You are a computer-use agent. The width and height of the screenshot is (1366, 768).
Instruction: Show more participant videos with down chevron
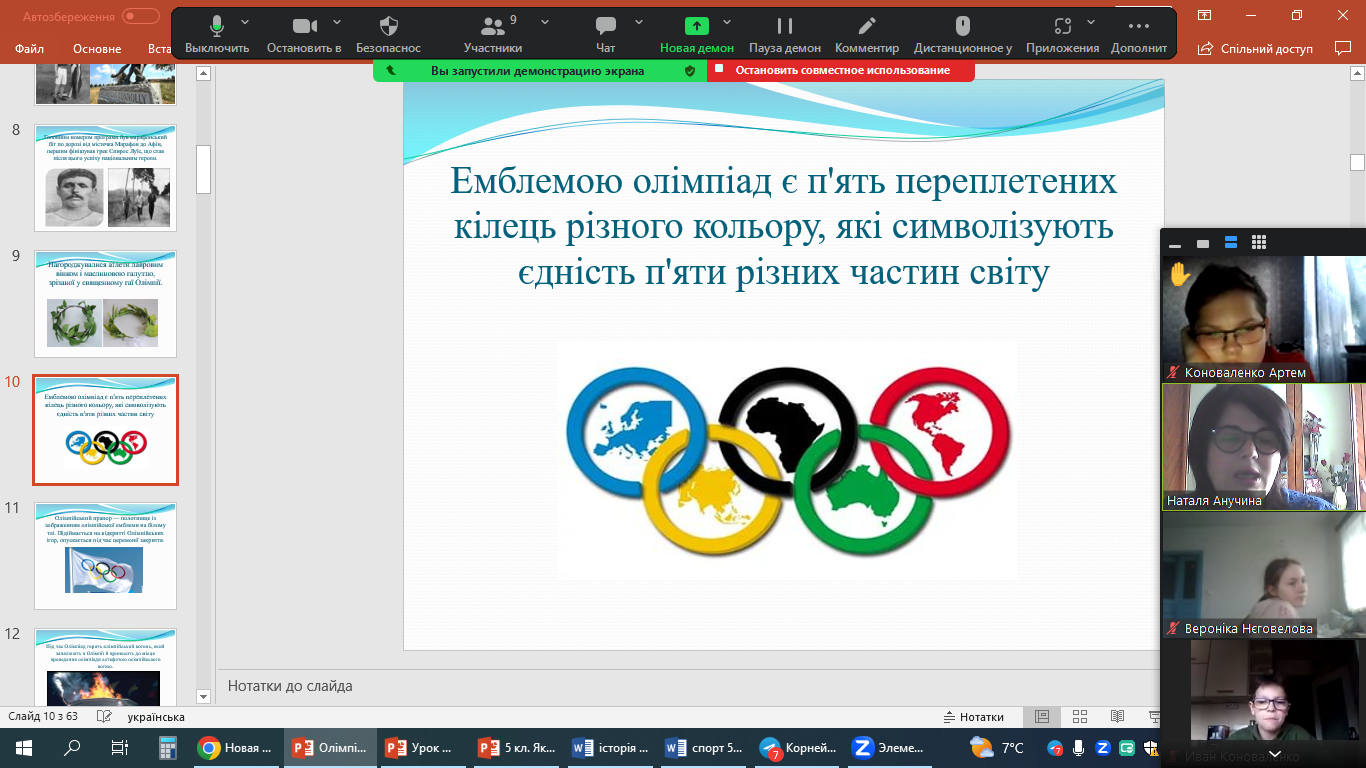click(x=1274, y=754)
